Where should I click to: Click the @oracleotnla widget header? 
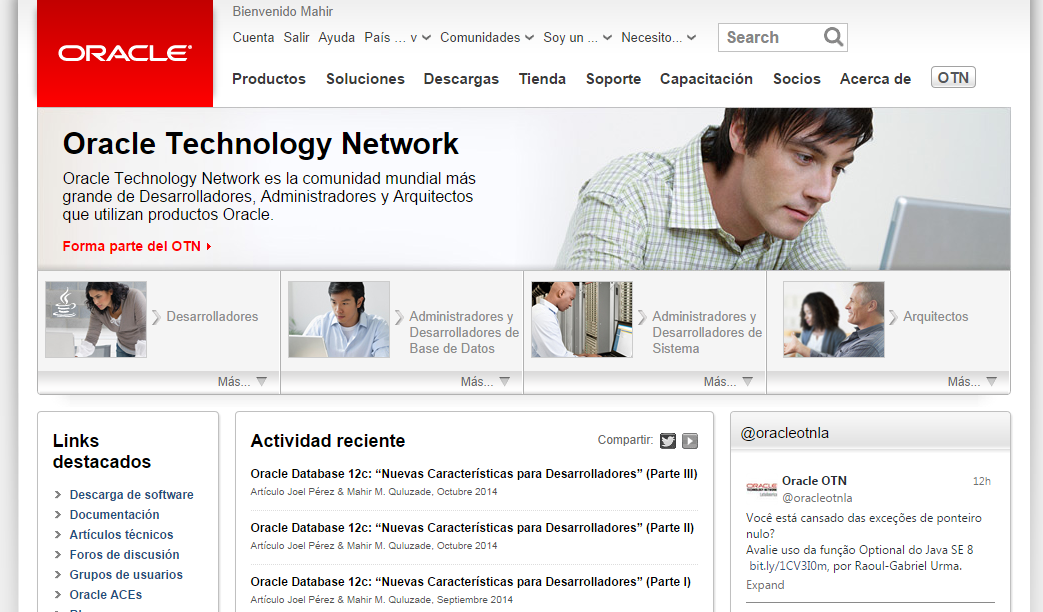pos(785,433)
